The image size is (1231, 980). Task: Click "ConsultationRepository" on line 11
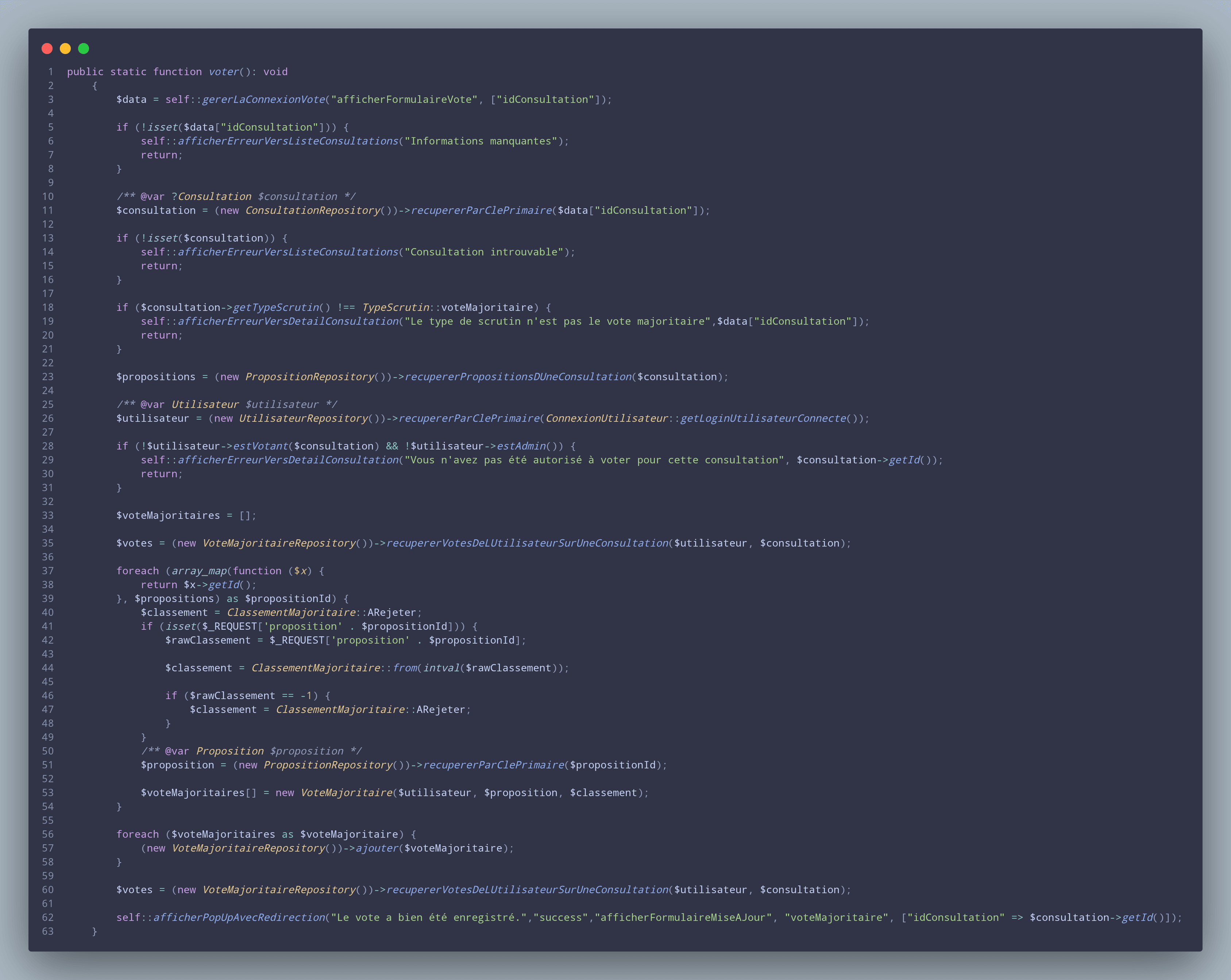(x=313, y=210)
